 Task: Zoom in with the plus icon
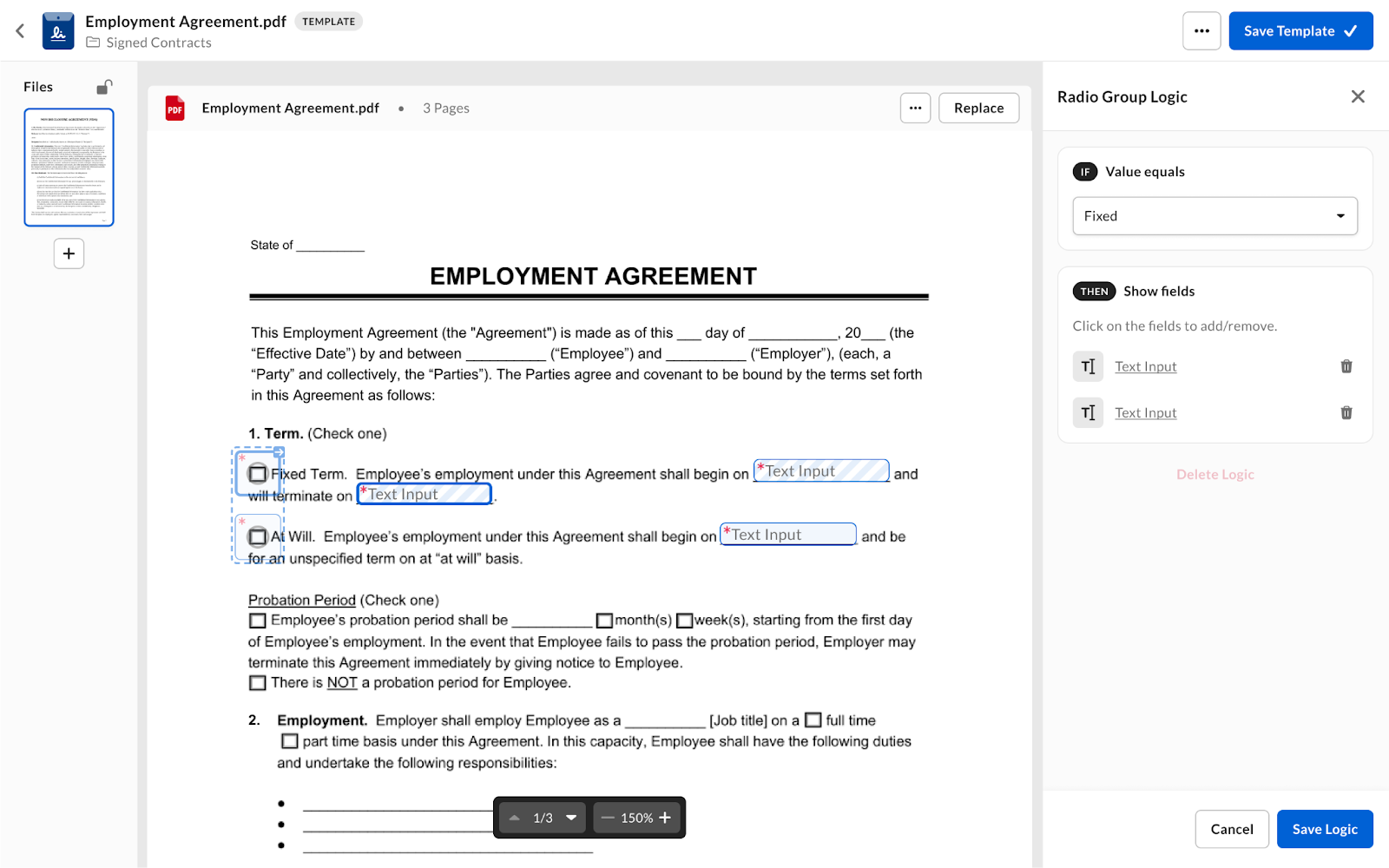click(665, 818)
